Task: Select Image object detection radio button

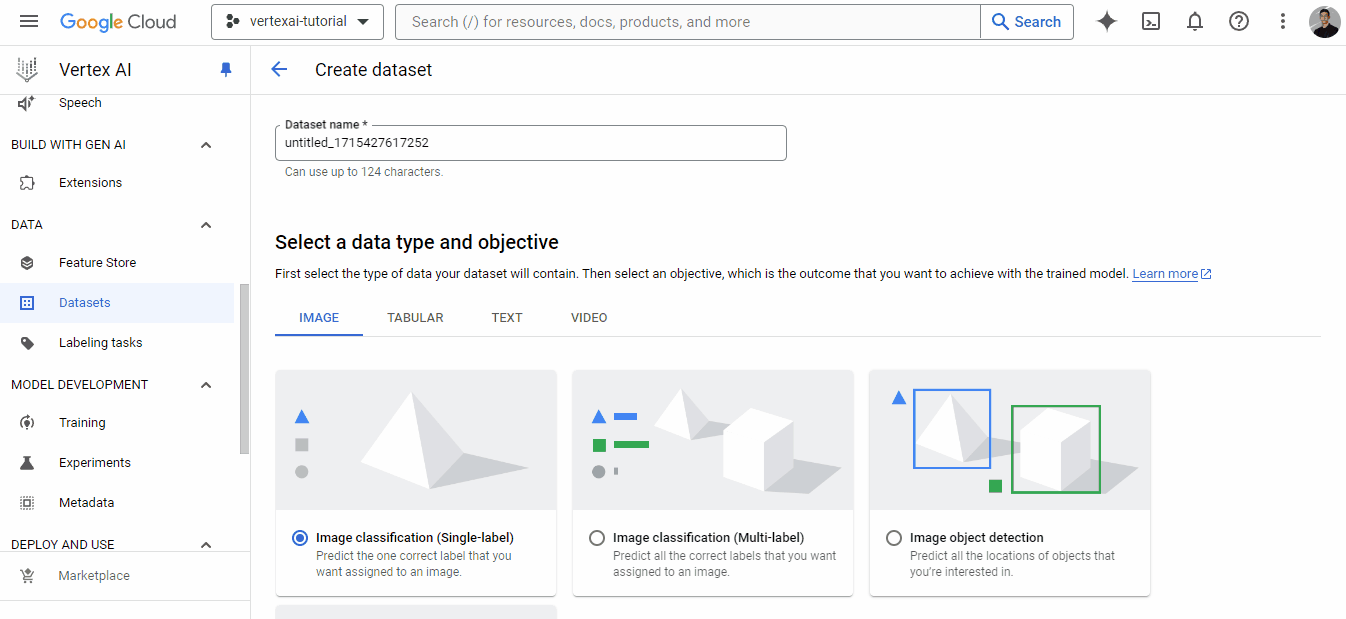Action: coord(894,538)
